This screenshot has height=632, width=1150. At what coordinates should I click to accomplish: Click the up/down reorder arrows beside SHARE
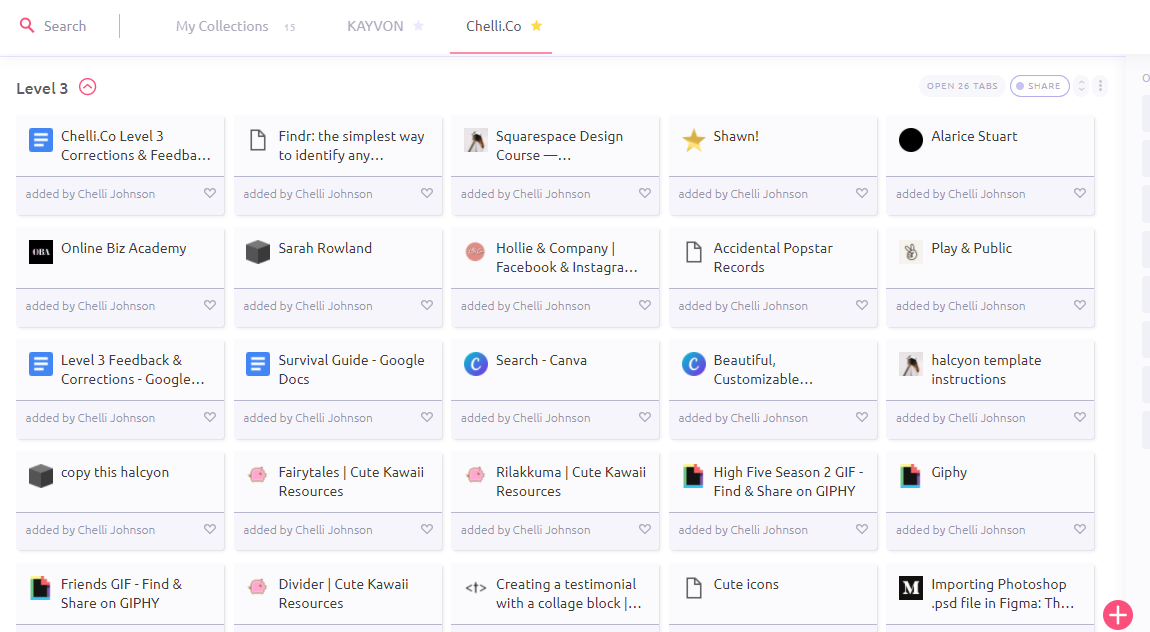click(1081, 86)
